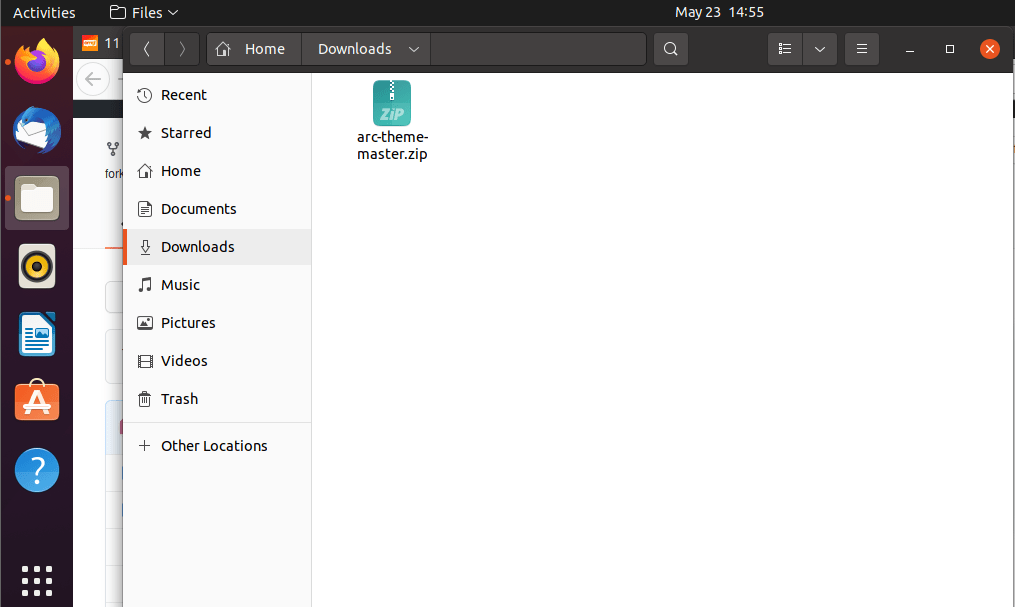This screenshot has width=1015, height=607.
Task: Open Trash in the sidebar
Action: point(217,399)
